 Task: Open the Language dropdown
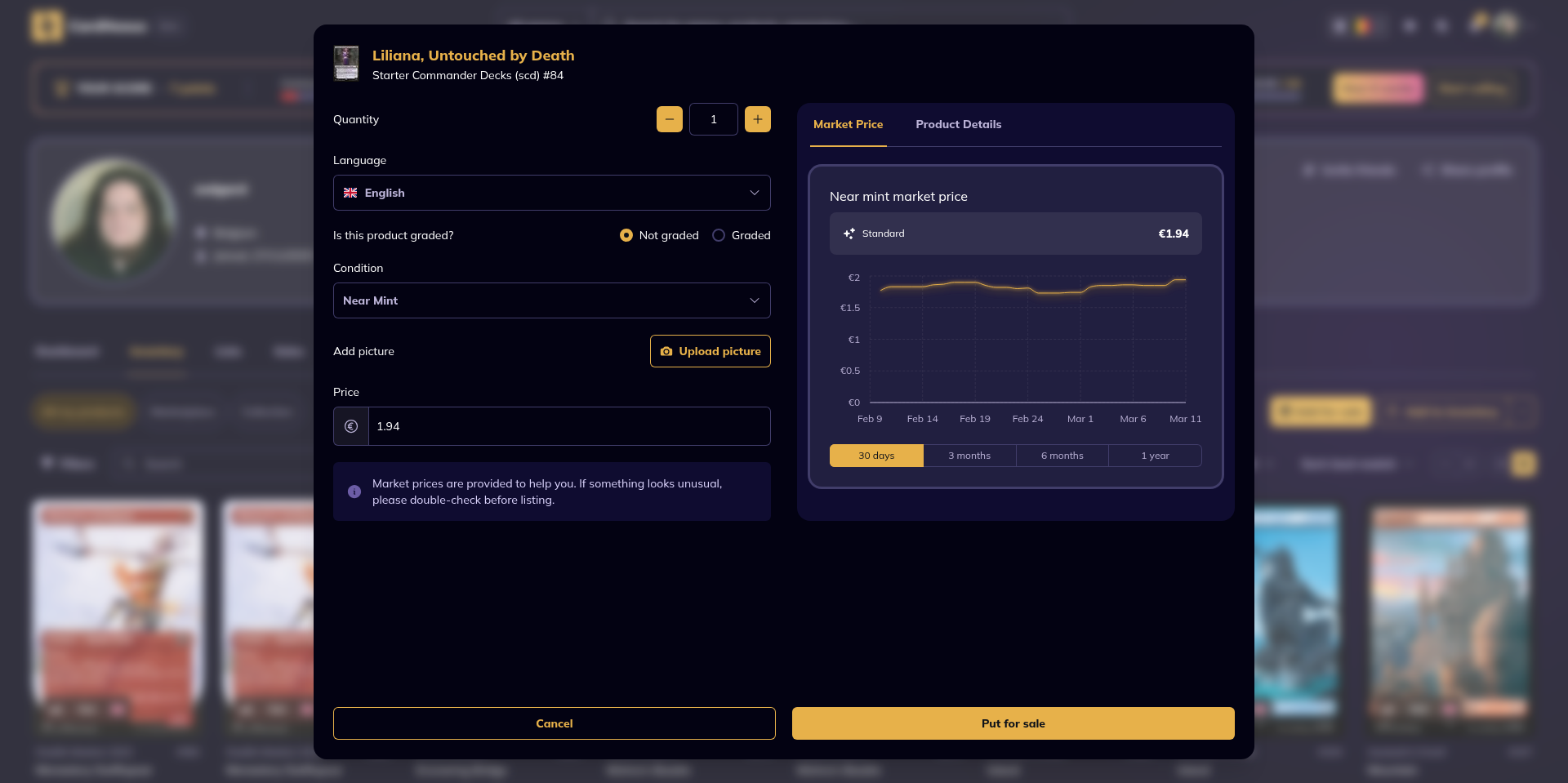tap(551, 193)
